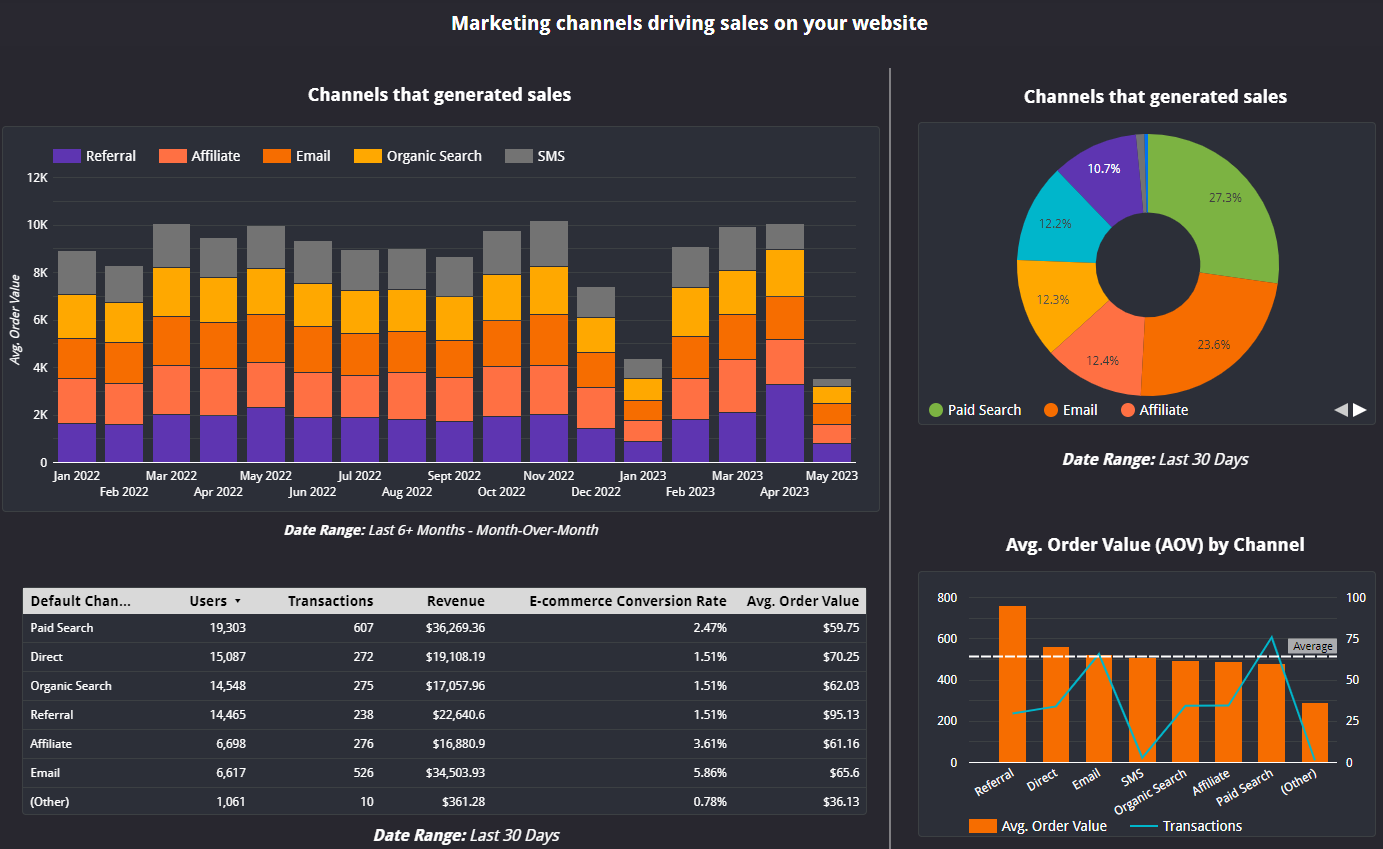
Task: Click the $36.13 average order value cell
Action: (841, 802)
